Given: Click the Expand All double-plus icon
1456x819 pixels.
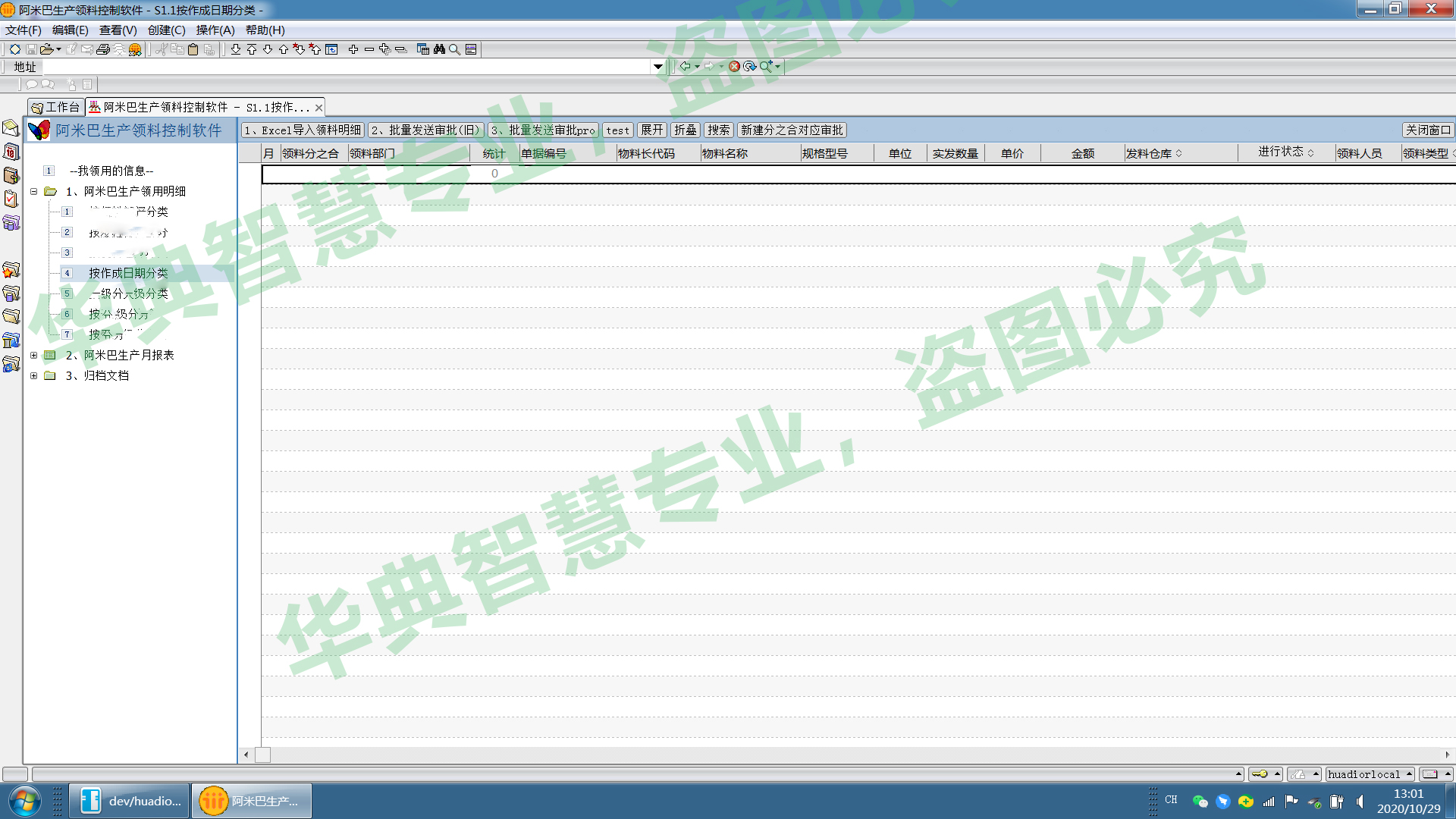Looking at the screenshot, I should [x=385, y=49].
